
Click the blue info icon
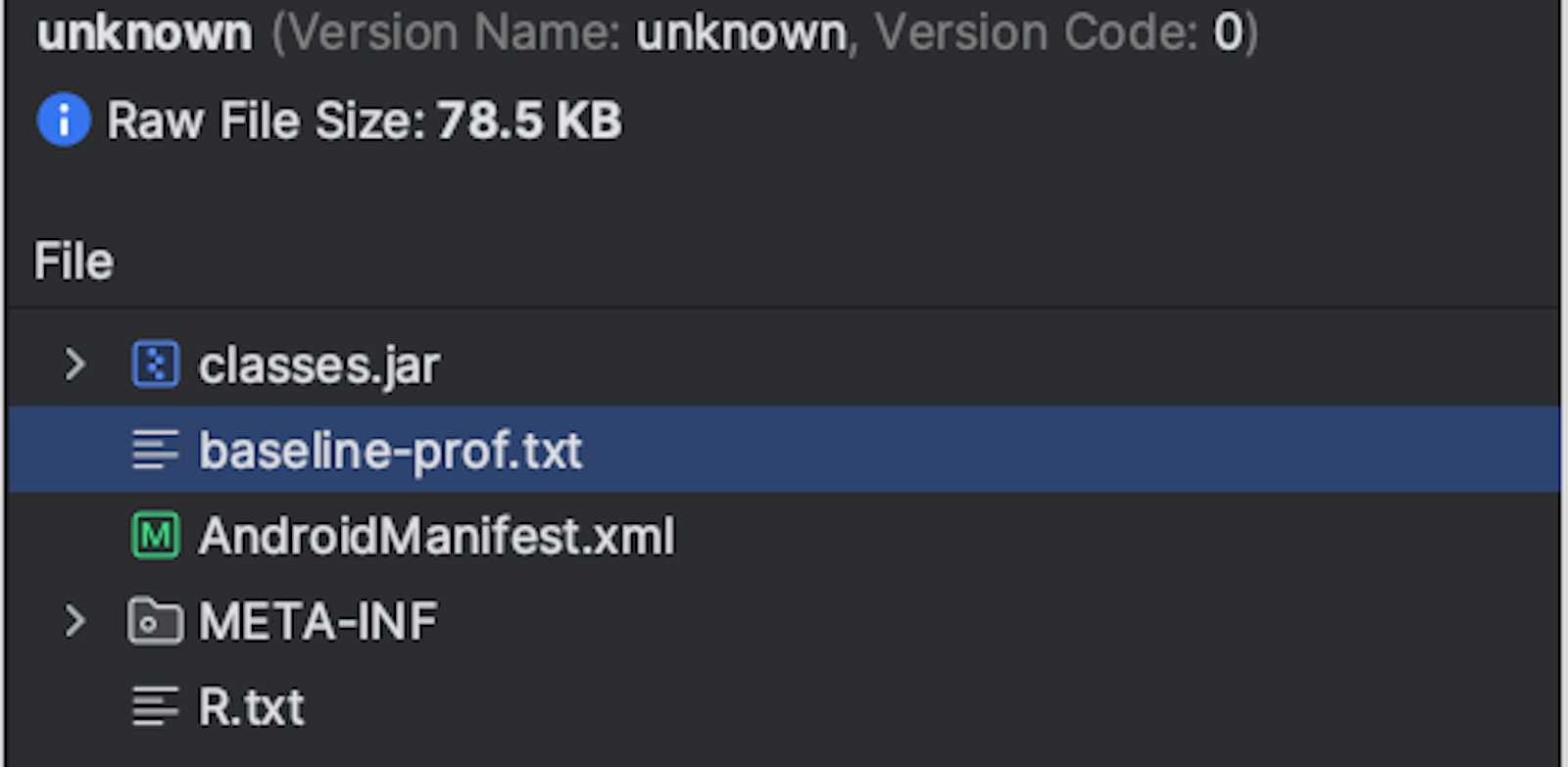tap(64, 120)
